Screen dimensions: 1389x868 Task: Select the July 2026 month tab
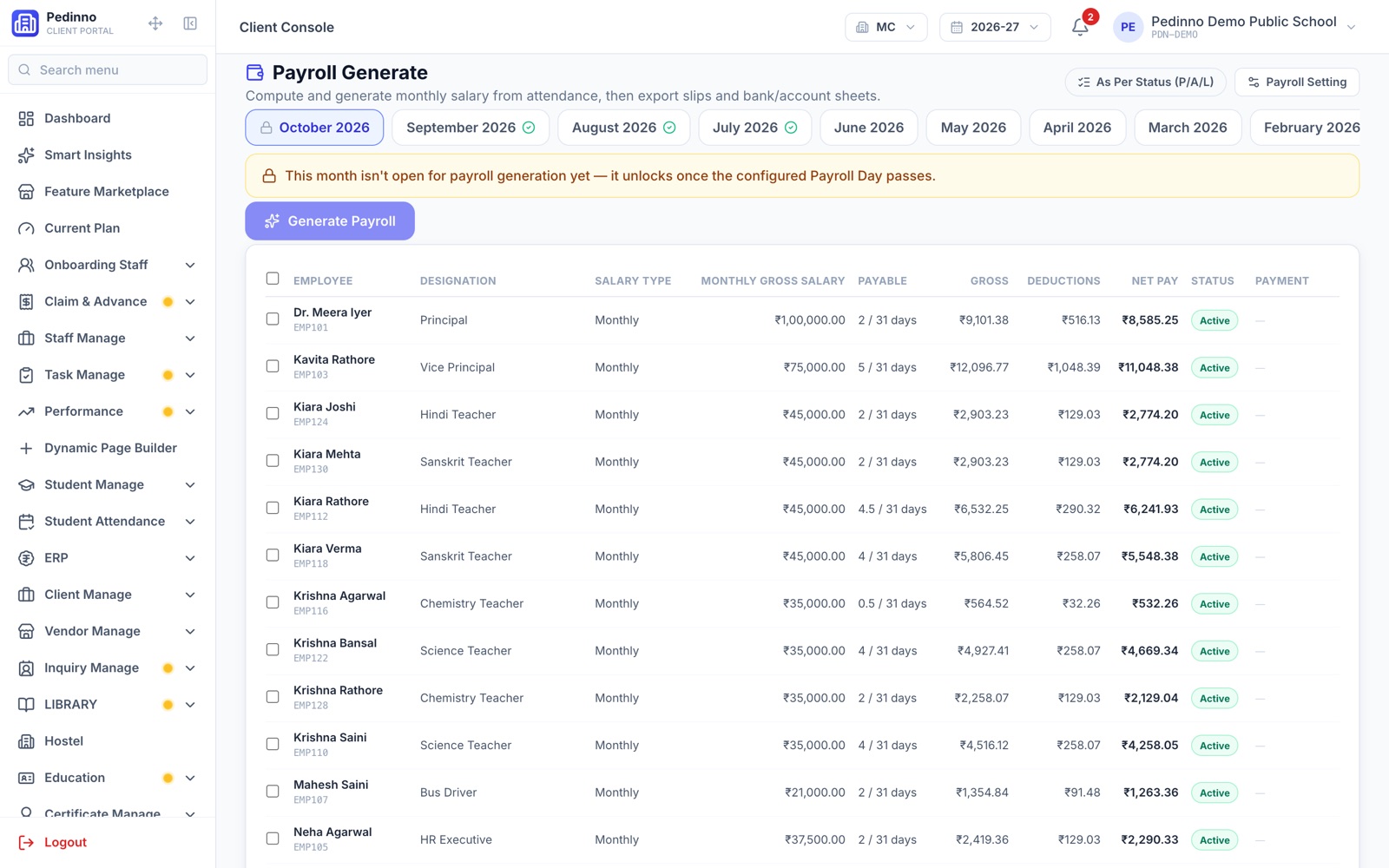click(x=755, y=128)
